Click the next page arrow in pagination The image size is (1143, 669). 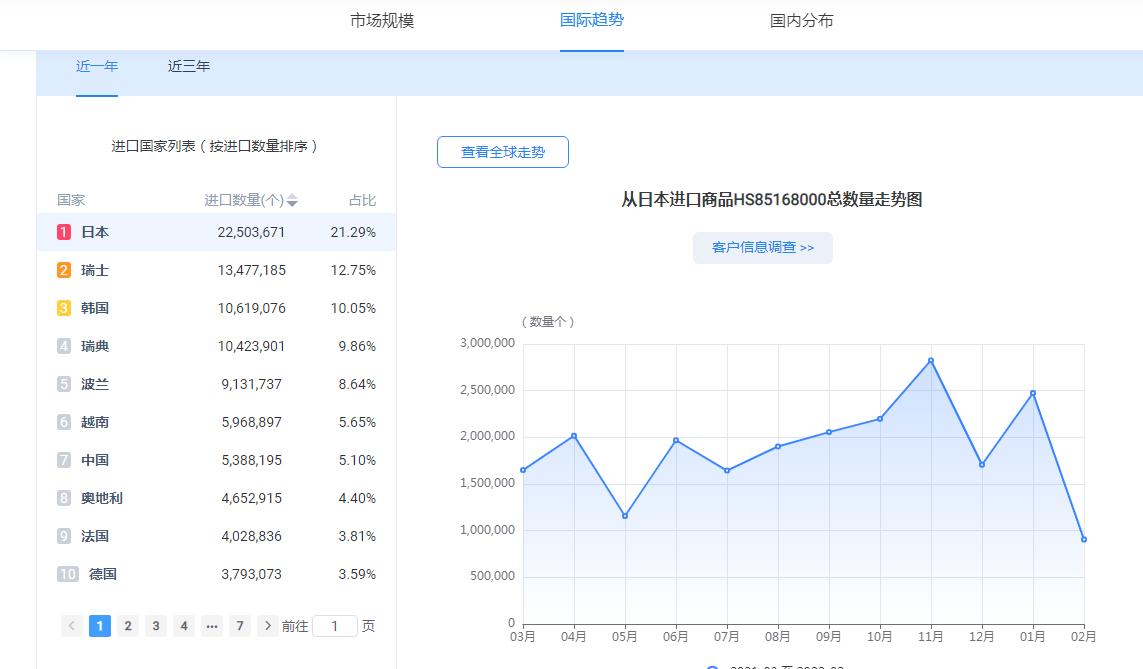268,625
